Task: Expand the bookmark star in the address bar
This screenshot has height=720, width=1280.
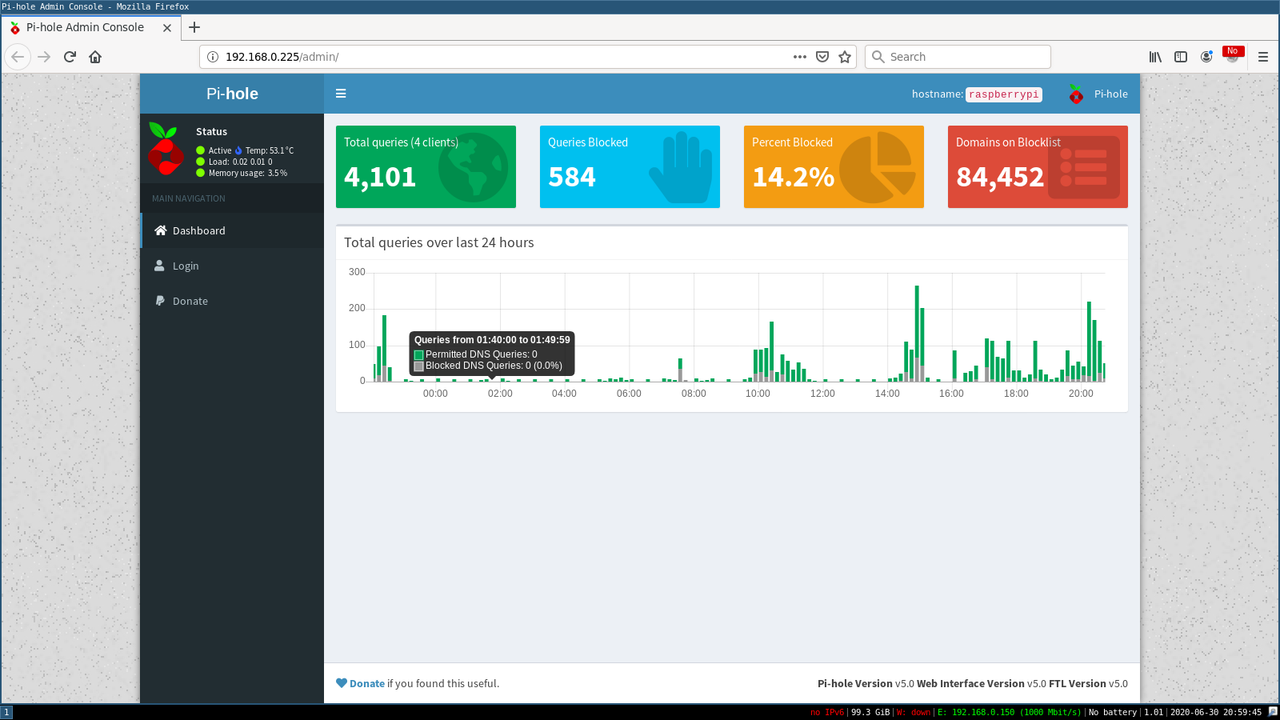Action: pos(844,57)
